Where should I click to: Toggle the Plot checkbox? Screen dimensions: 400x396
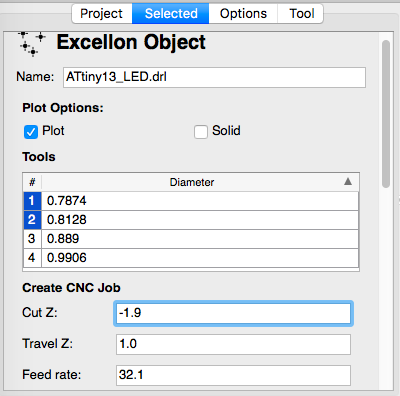tap(31, 131)
